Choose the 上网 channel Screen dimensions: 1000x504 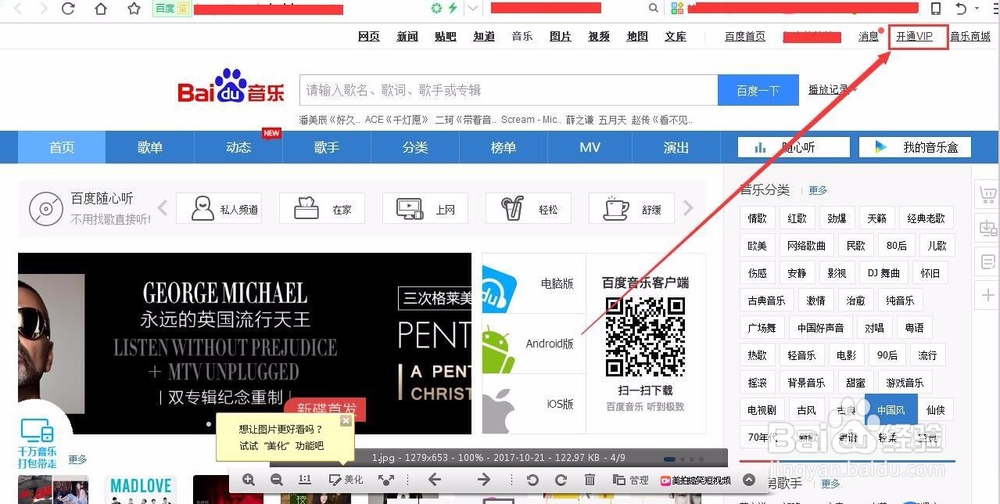[425, 209]
